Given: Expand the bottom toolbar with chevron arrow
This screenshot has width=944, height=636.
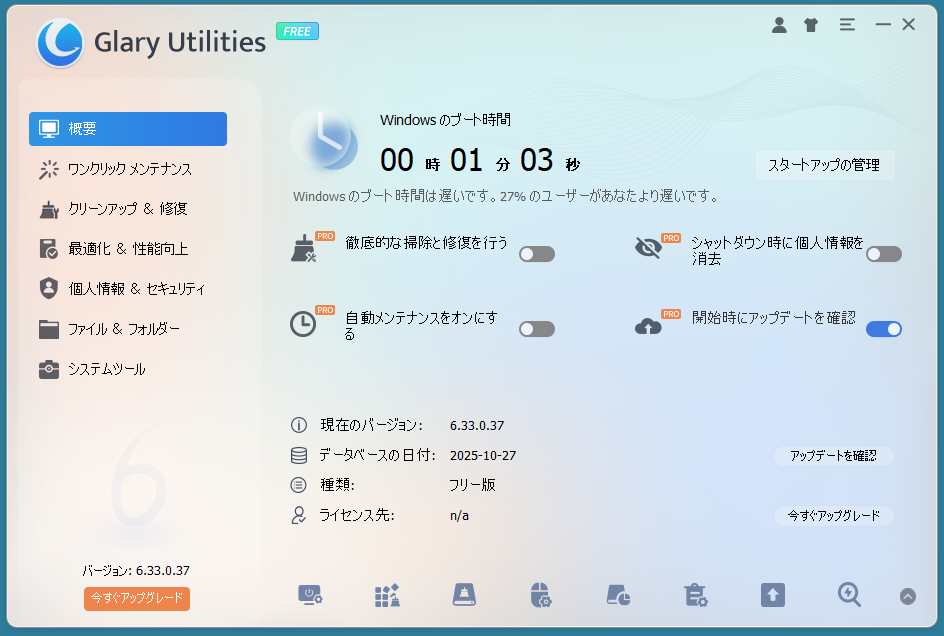Looking at the screenshot, I should tap(908, 596).
